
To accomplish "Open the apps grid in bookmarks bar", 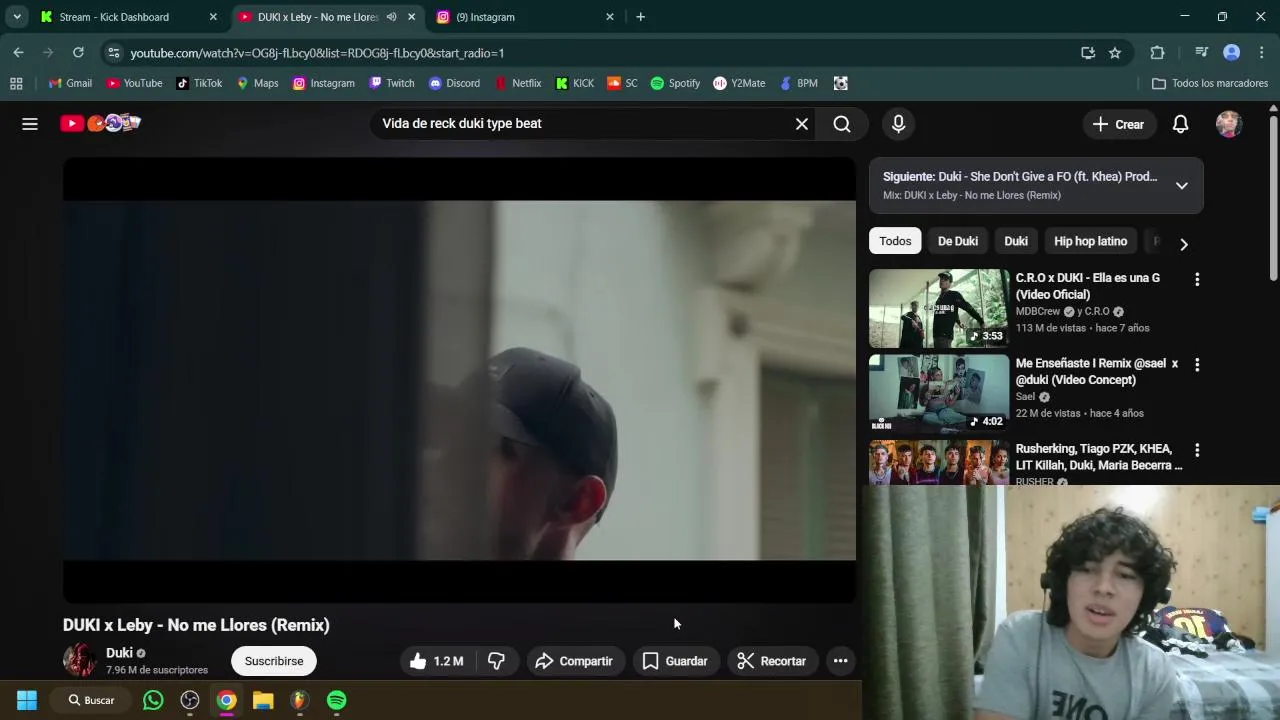I will pos(16,83).
